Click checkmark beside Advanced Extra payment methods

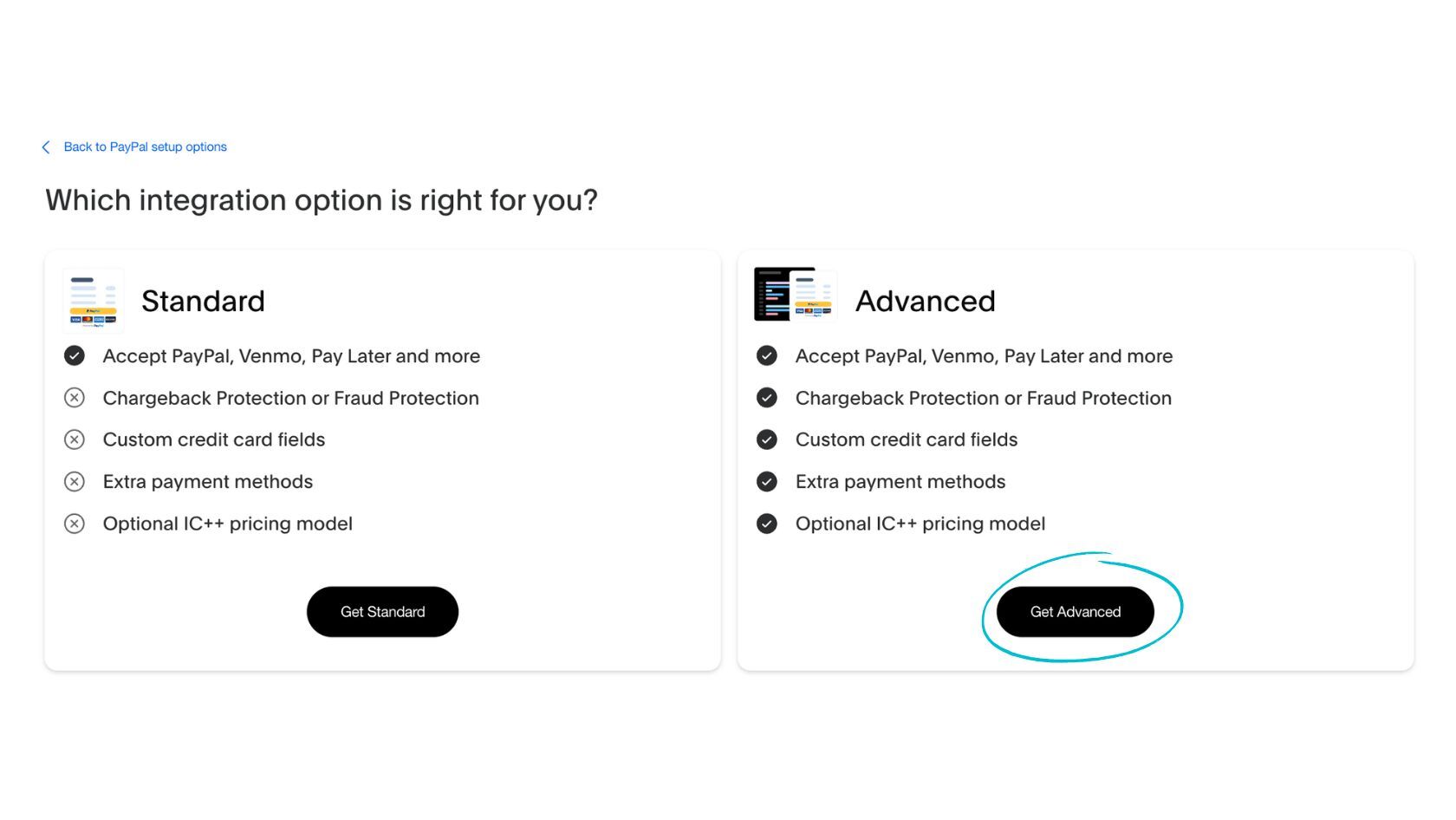(767, 482)
